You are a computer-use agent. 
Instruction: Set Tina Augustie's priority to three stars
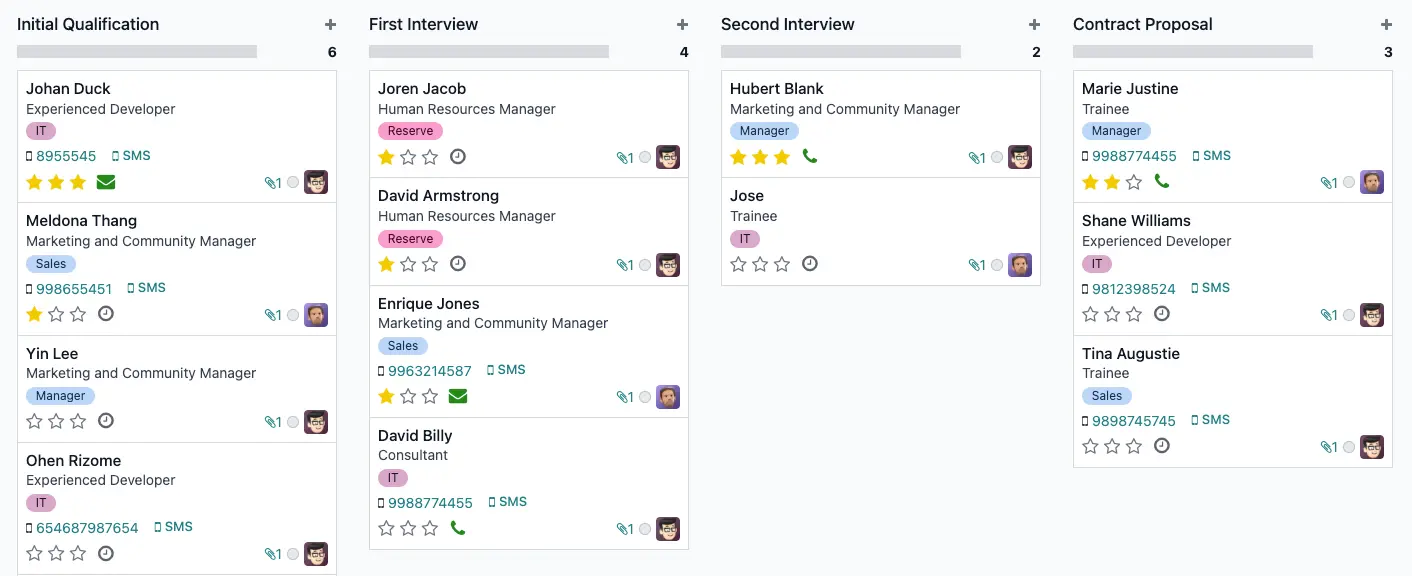[x=1134, y=446]
